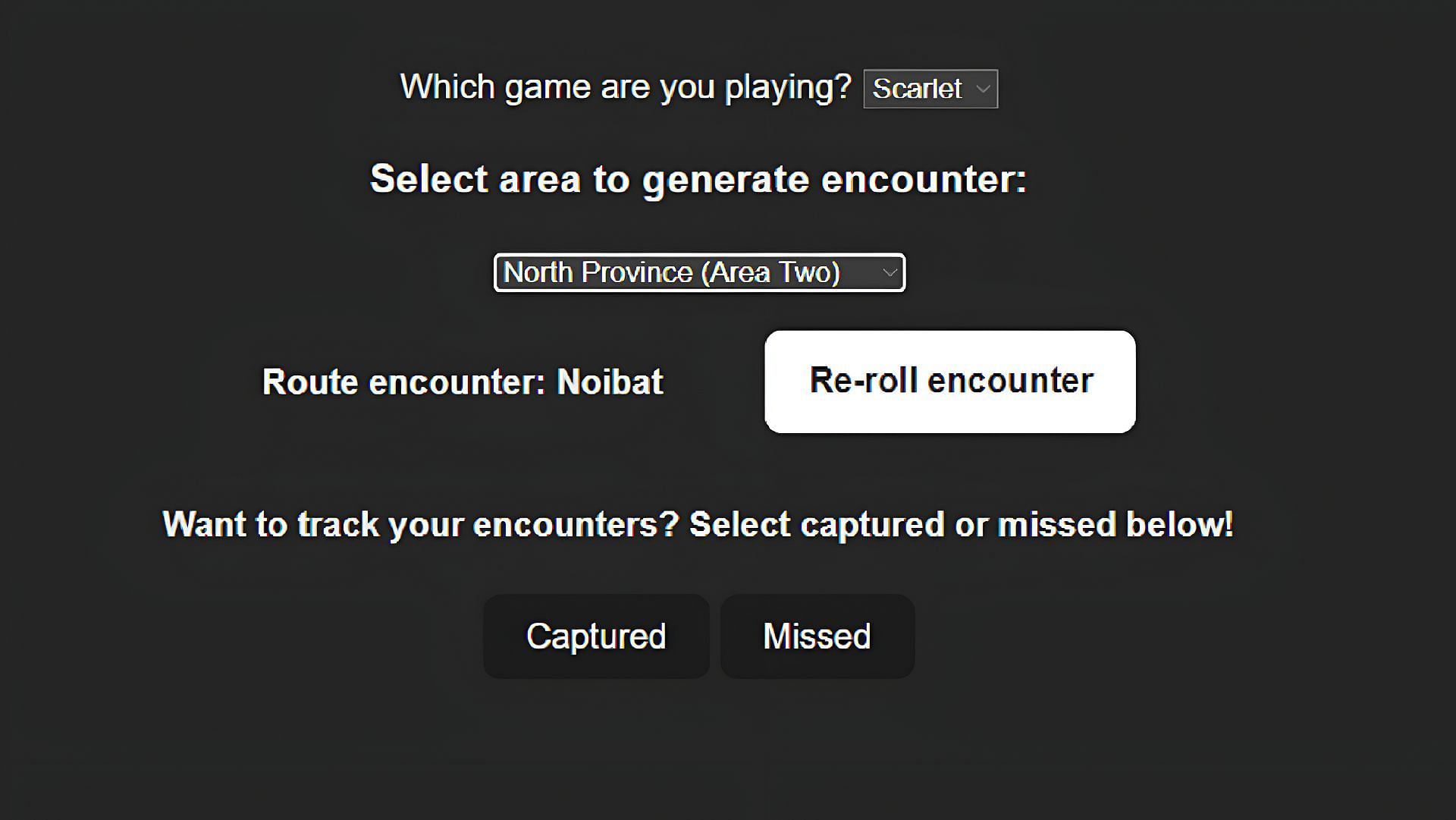Click the 'Which game are you playing?' label
This screenshot has height=820, width=1456.
pos(626,88)
